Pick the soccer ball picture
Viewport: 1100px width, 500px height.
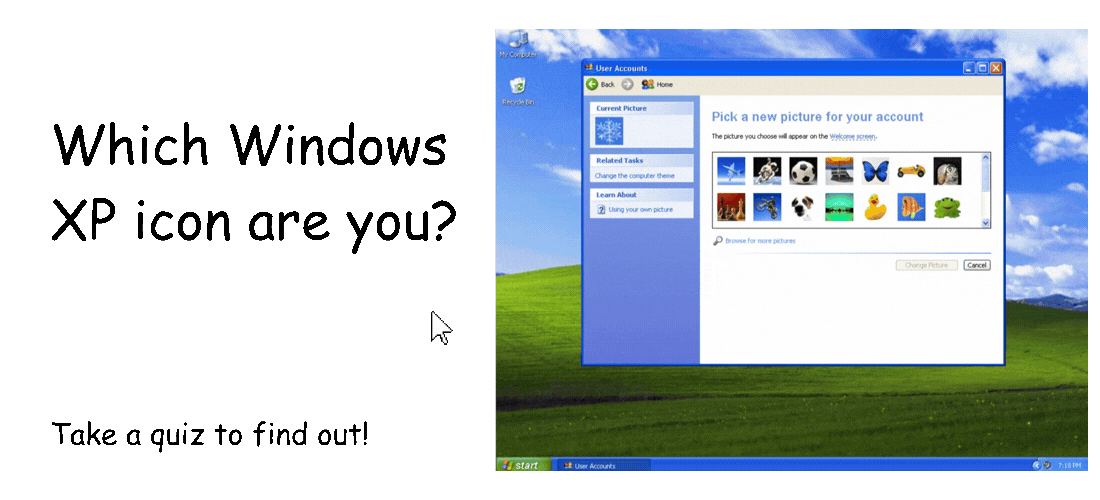point(803,170)
